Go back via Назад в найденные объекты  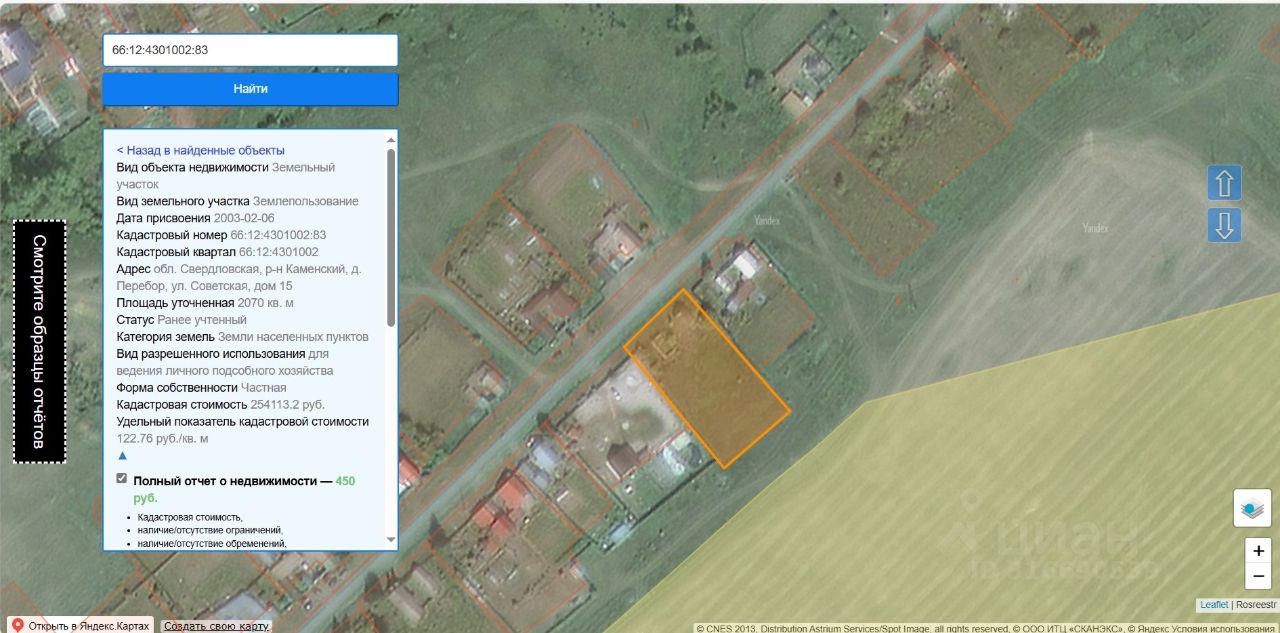(200, 150)
